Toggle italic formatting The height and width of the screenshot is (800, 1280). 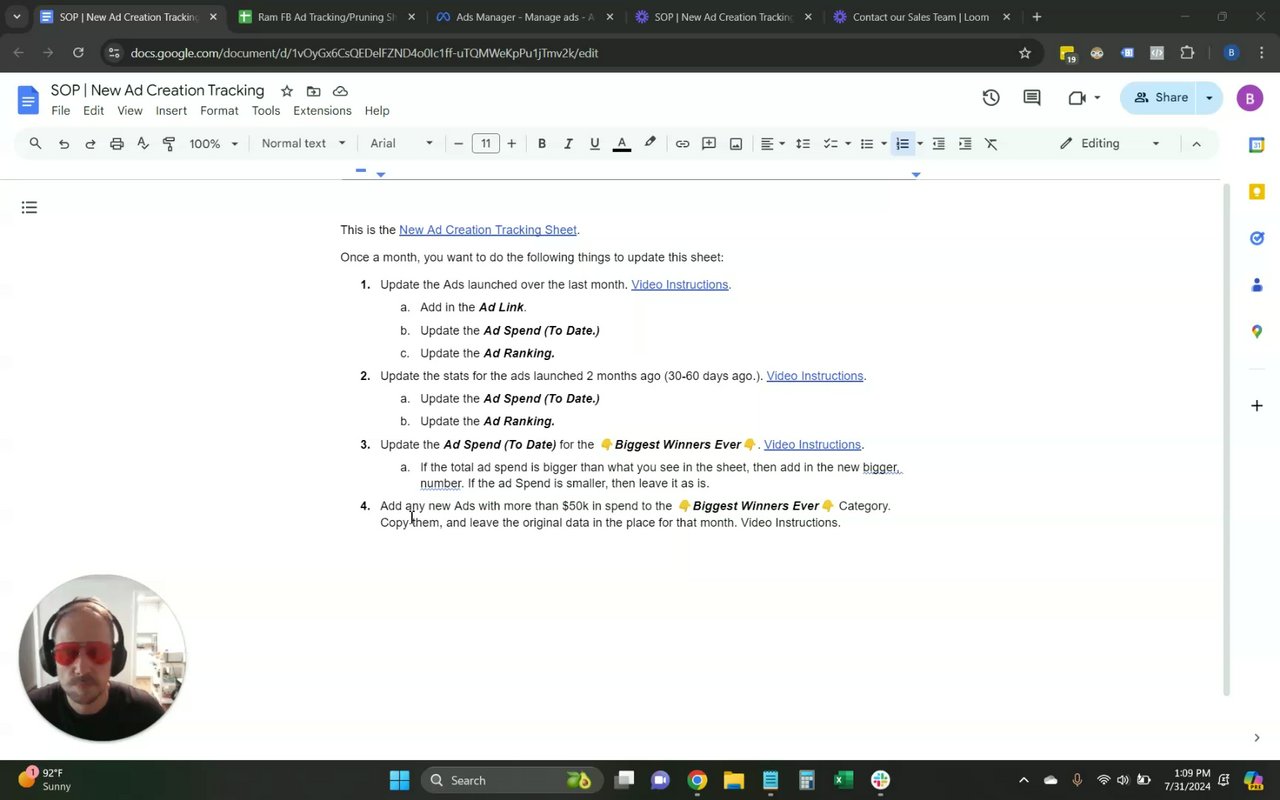coord(568,144)
